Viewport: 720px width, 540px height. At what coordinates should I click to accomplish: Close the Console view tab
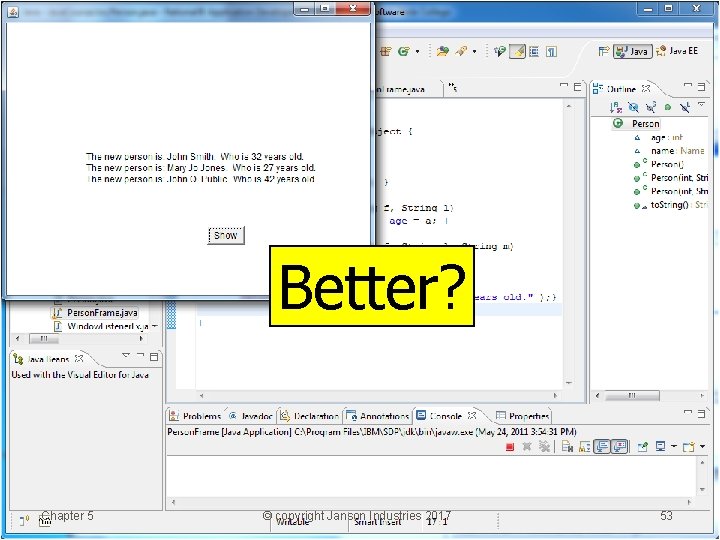tap(472, 416)
